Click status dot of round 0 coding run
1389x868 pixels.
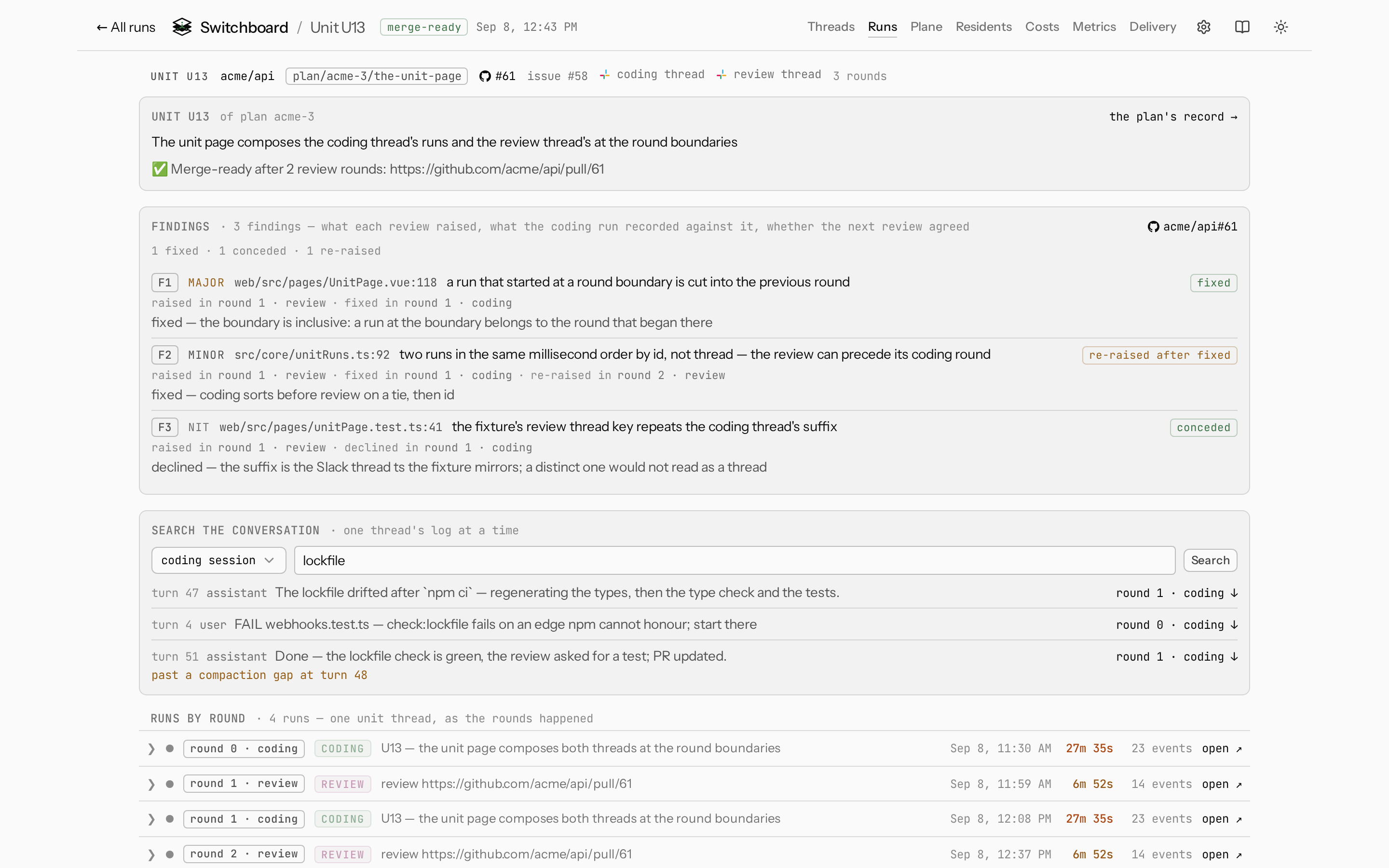click(169, 748)
